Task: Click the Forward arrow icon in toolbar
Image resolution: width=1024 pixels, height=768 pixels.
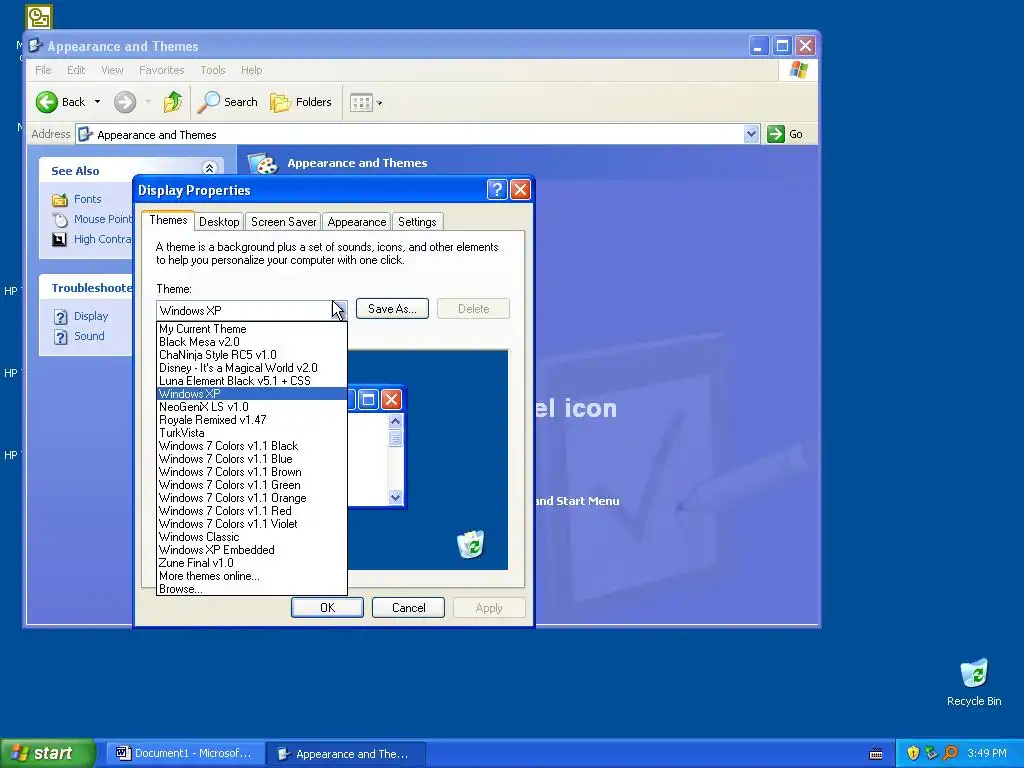Action: [x=125, y=102]
